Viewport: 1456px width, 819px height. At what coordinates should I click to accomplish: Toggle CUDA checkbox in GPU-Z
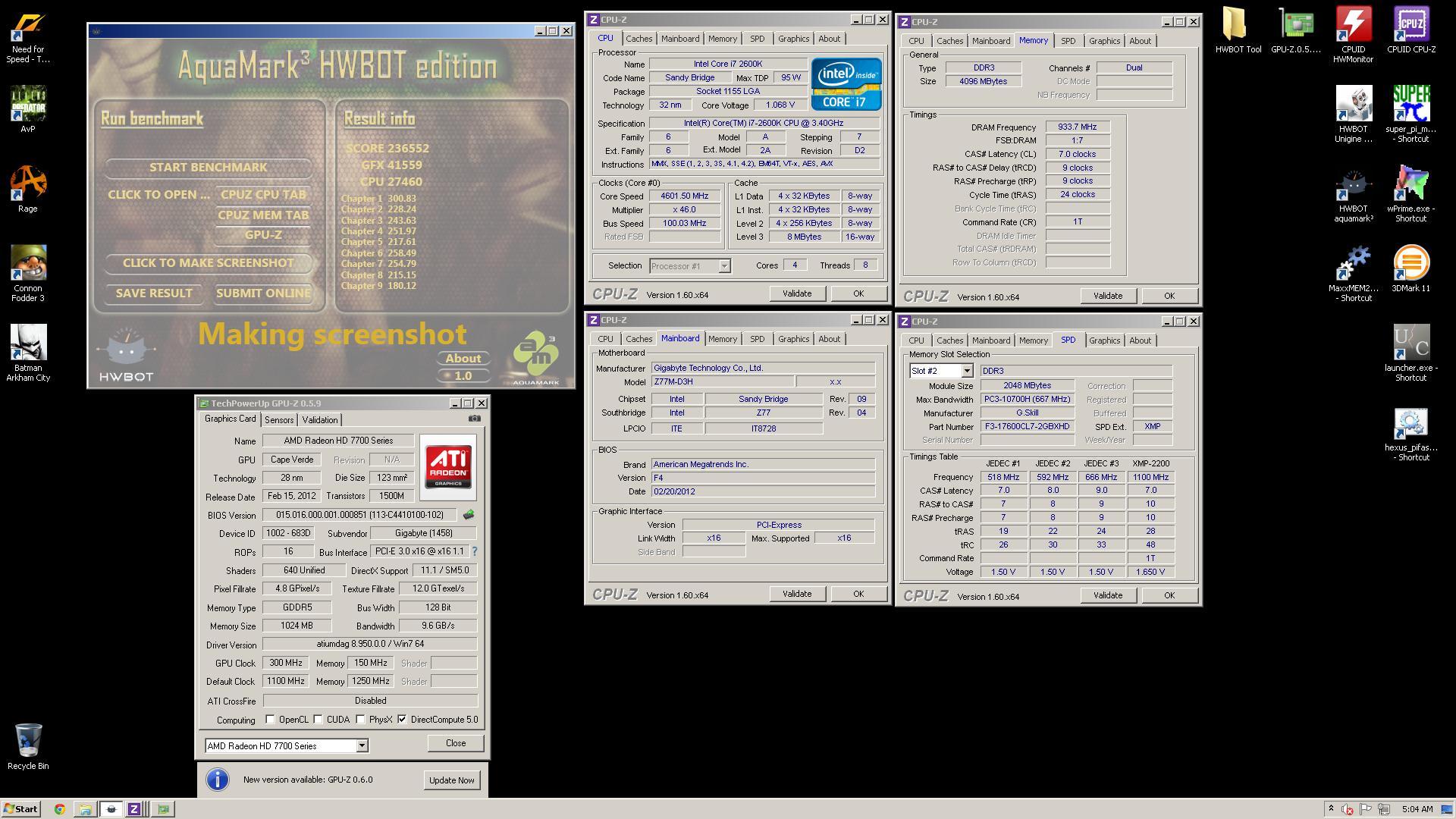[x=318, y=719]
